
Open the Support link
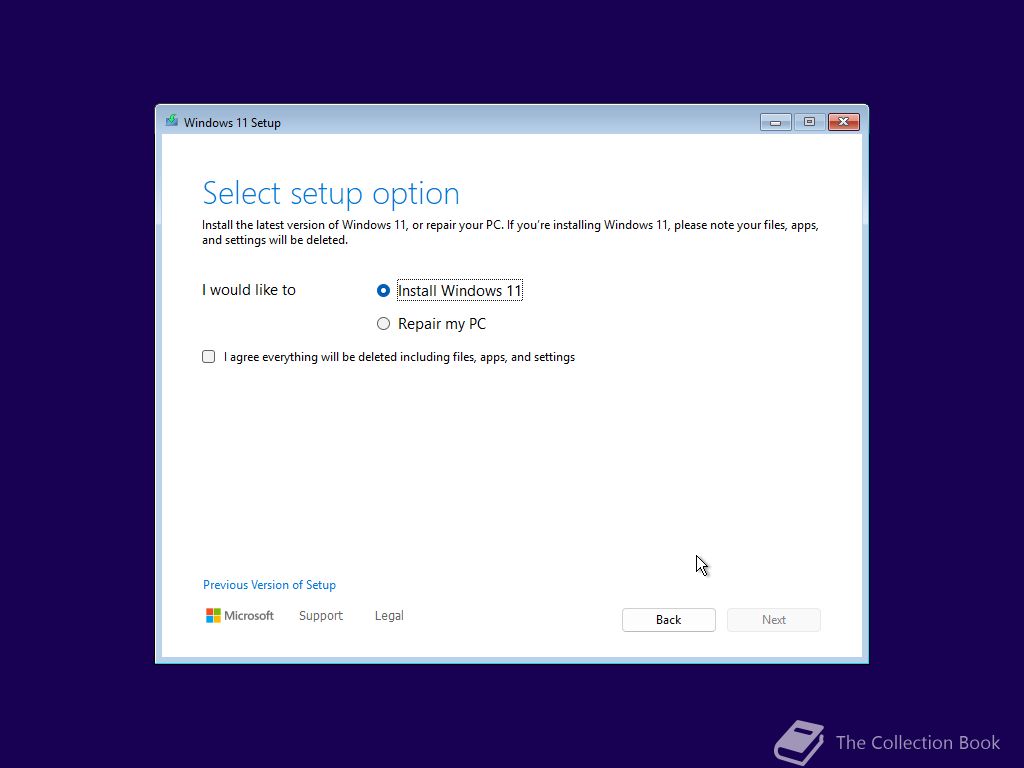pyautogui.click(x=321, y=616)
